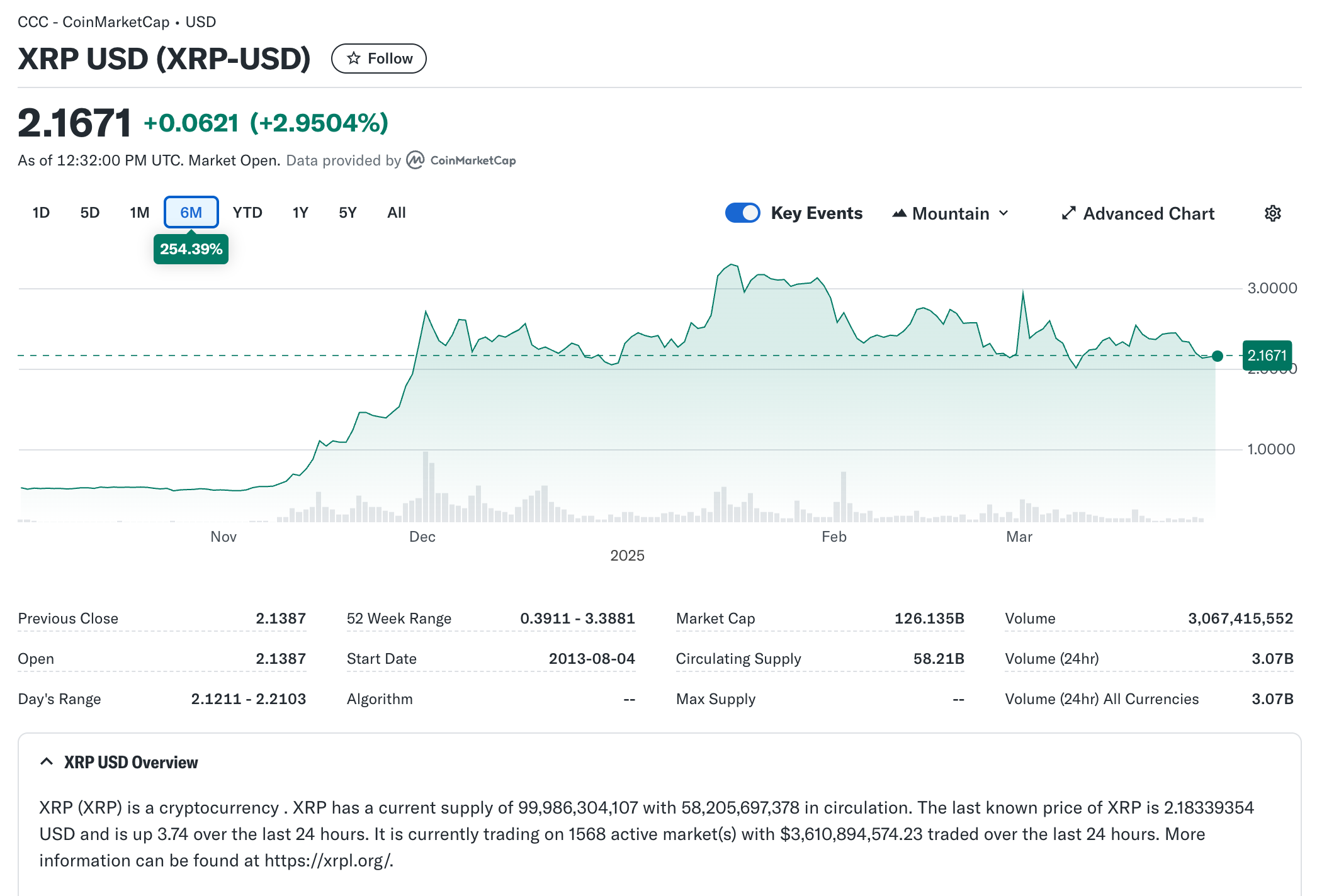Open chart settings gear icon
The width and height of the screenshot is (1317, 896).
pos(1272,213)
